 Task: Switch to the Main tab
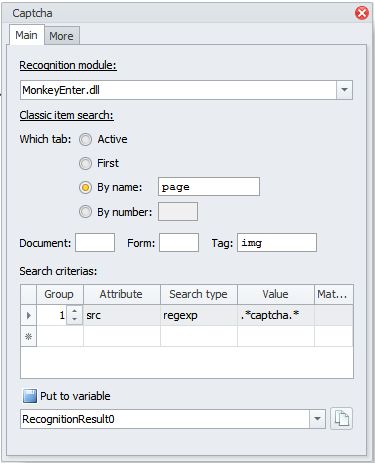(26, 35)
